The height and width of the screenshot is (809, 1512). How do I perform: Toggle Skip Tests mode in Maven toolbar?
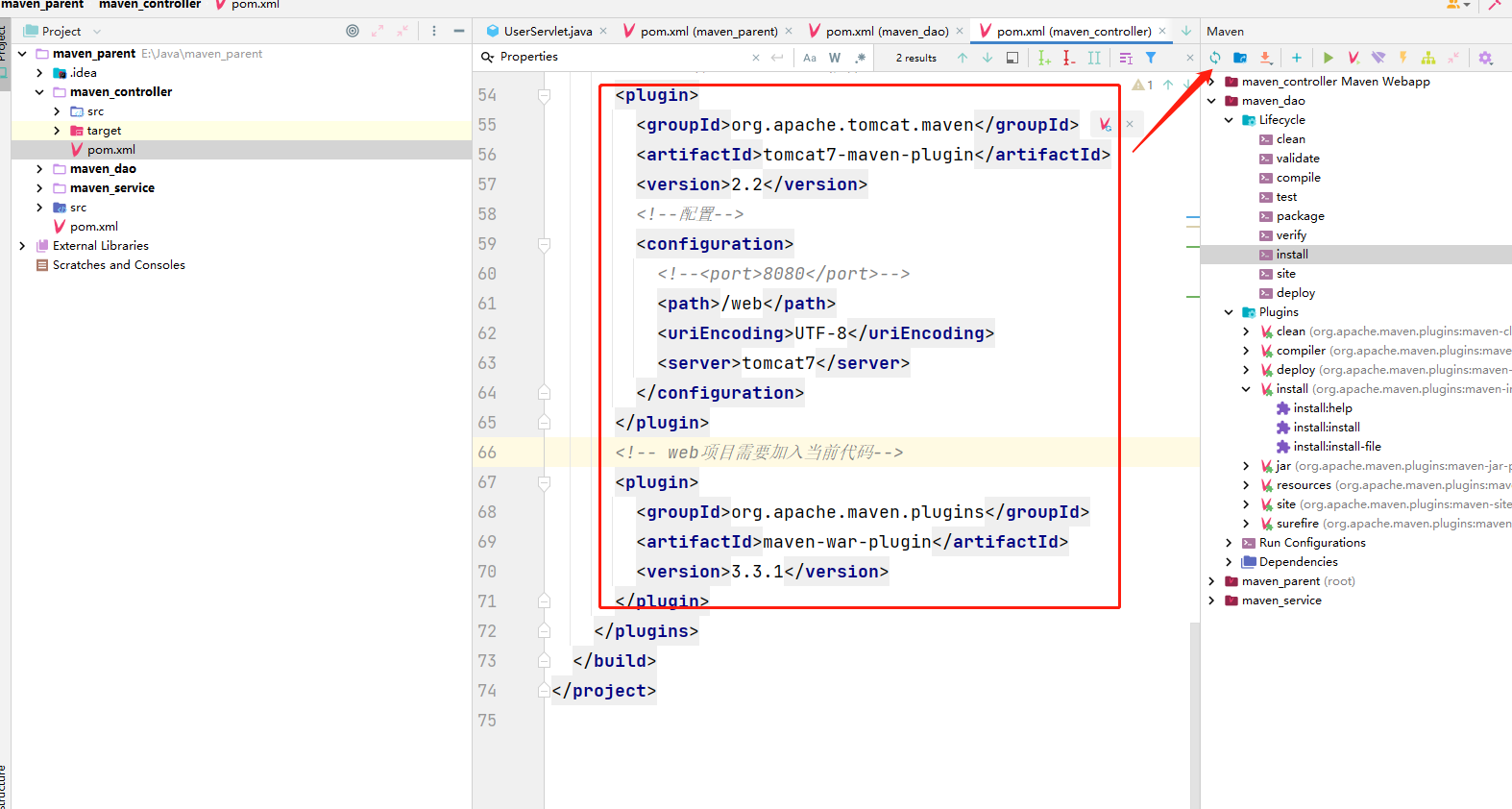tap(1403, 58)
